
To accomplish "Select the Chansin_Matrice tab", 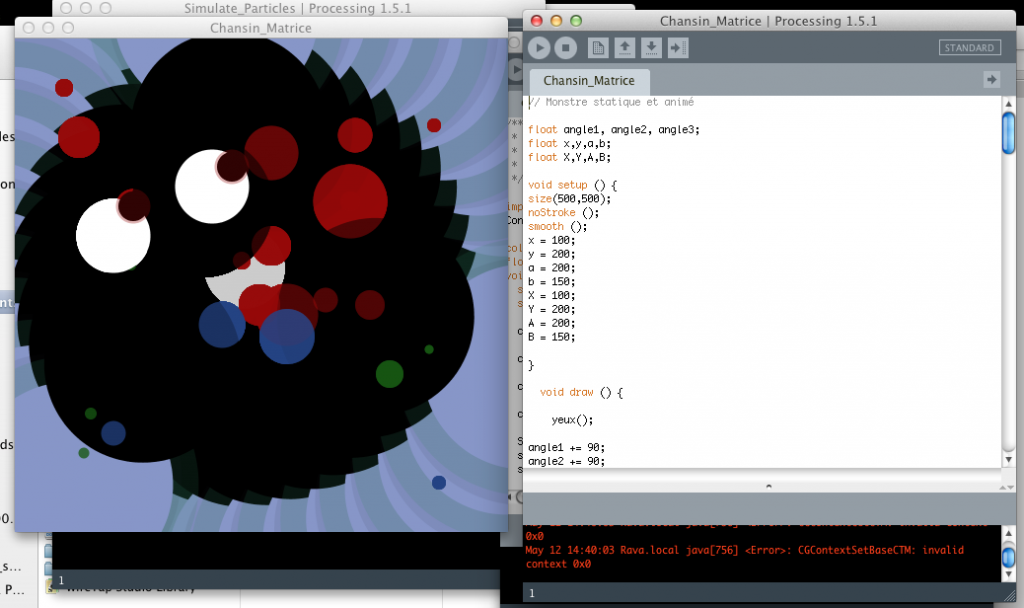I will [x=589, y=81].
